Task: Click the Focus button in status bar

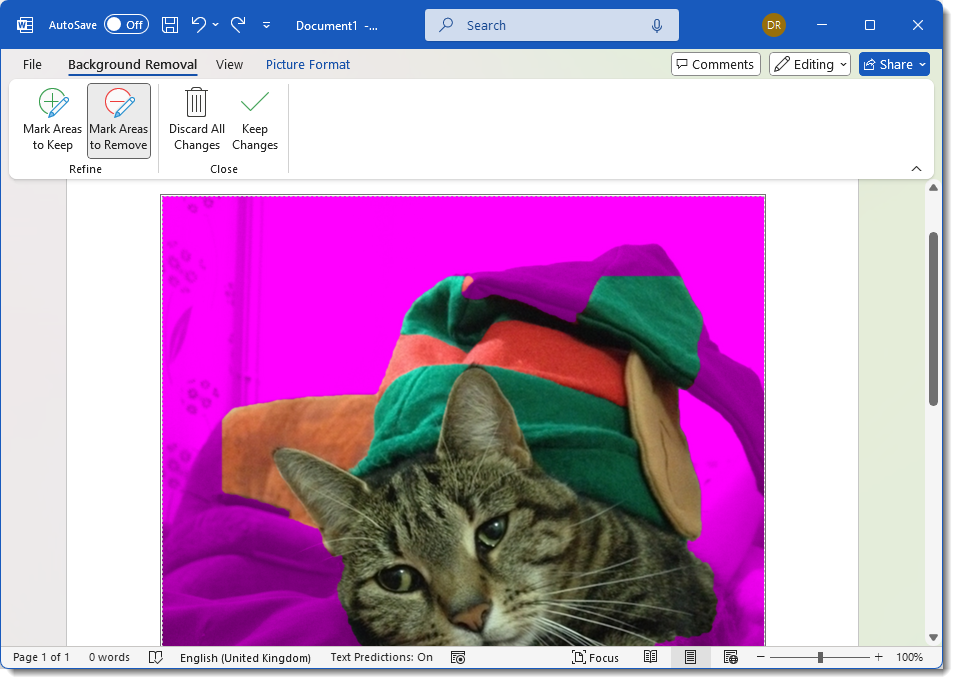Action: click(x=595, y=657)
